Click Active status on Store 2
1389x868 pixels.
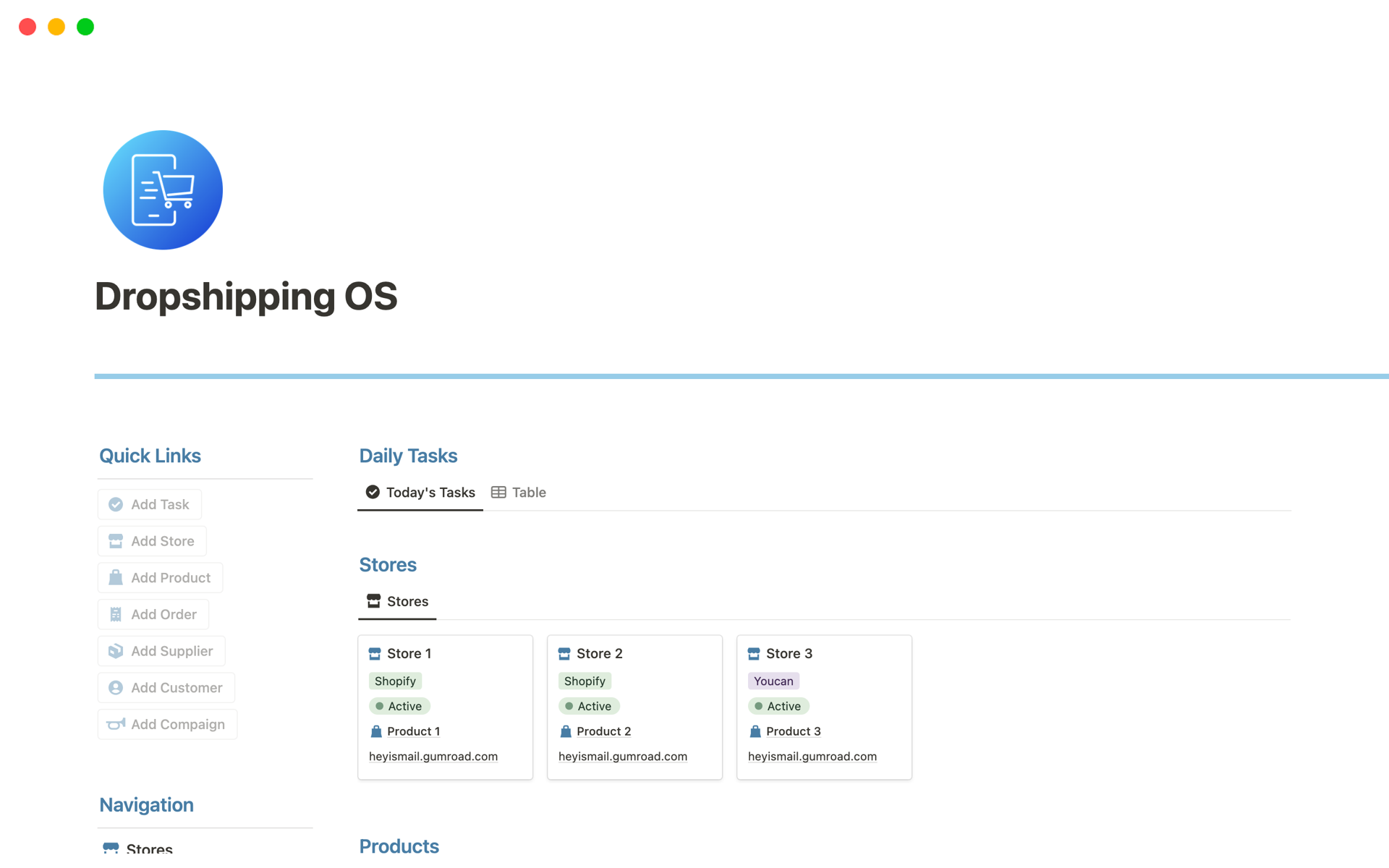[x=588, y=706]
